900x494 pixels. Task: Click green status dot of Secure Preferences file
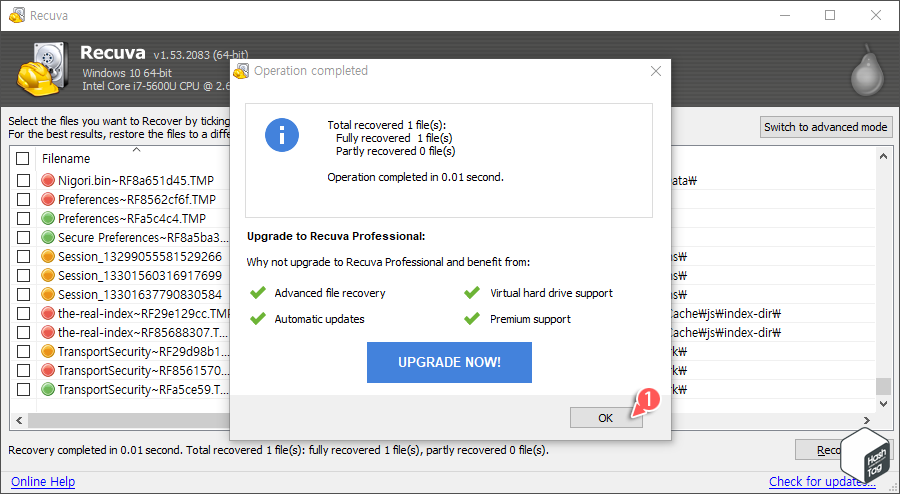(x=48, y=238)
